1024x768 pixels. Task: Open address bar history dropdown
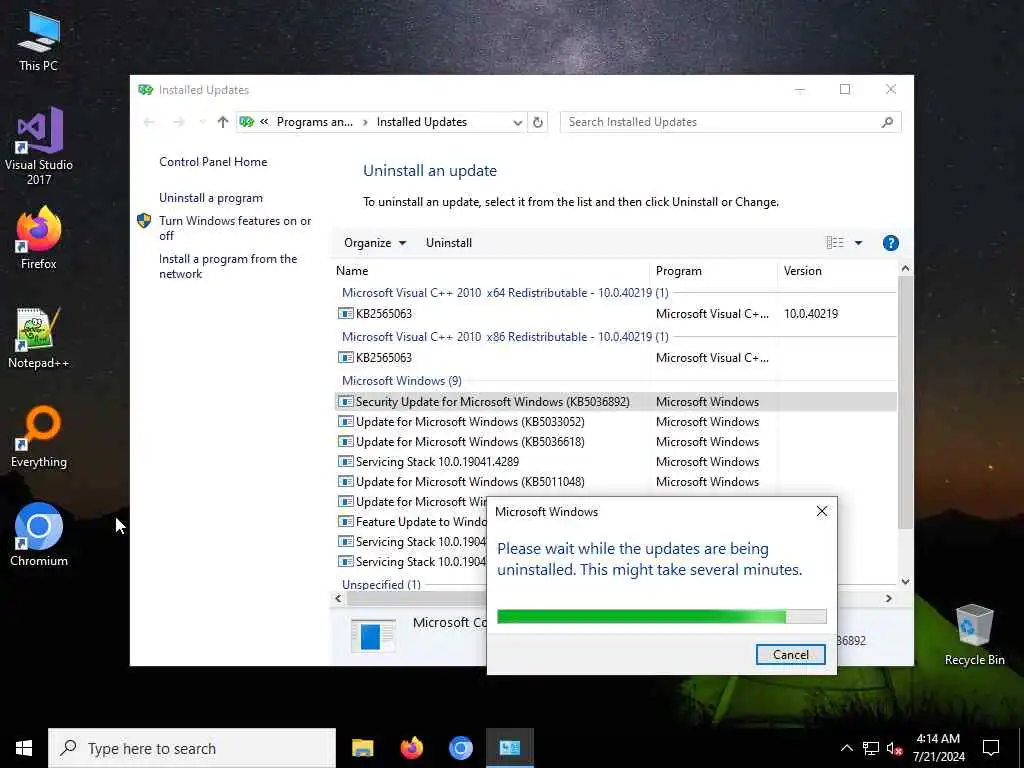coord(517,122)
